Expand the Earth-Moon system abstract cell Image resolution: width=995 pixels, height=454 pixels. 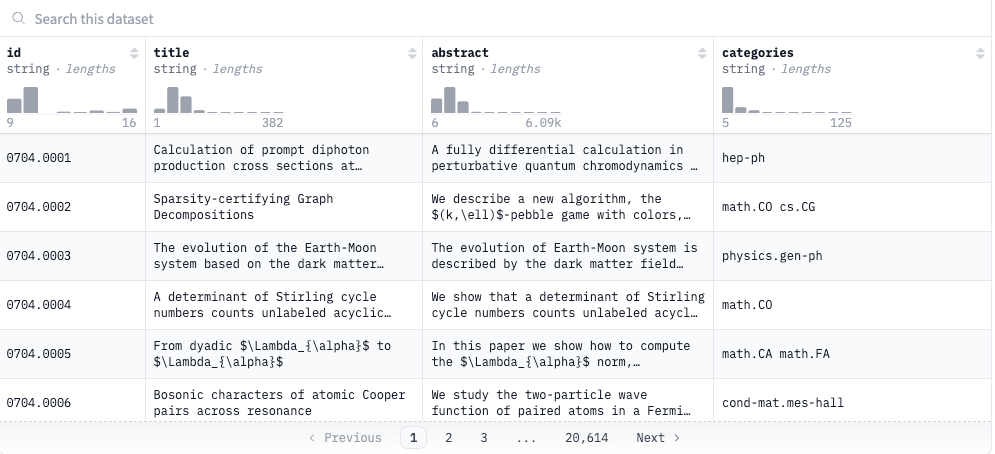(568, 256)
